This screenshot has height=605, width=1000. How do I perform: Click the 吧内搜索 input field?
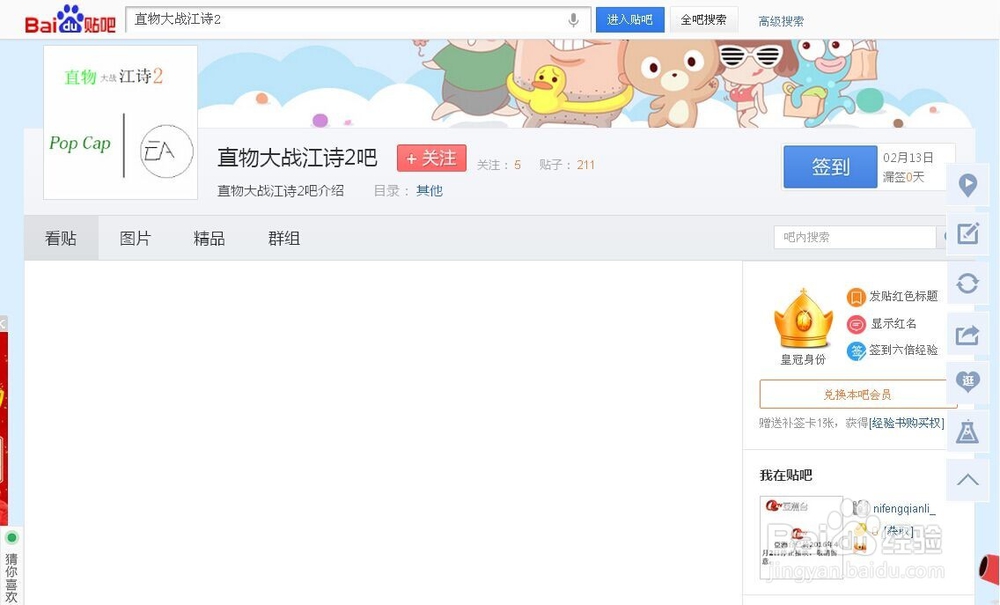[855, 237]
